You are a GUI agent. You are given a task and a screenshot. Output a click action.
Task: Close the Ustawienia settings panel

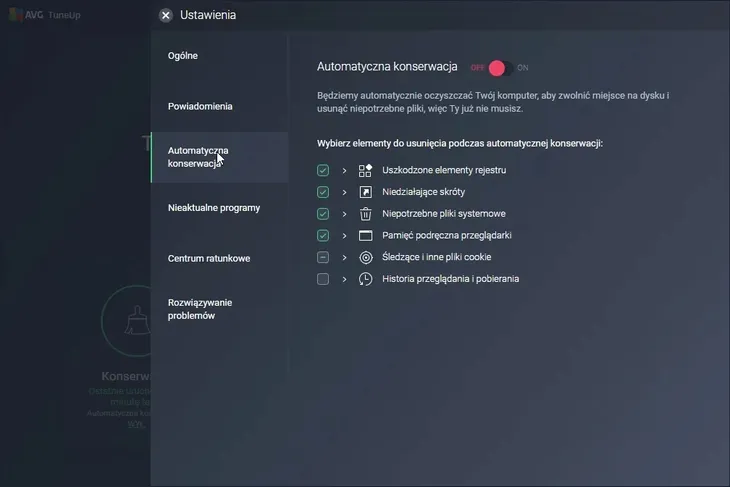point(166,15)
